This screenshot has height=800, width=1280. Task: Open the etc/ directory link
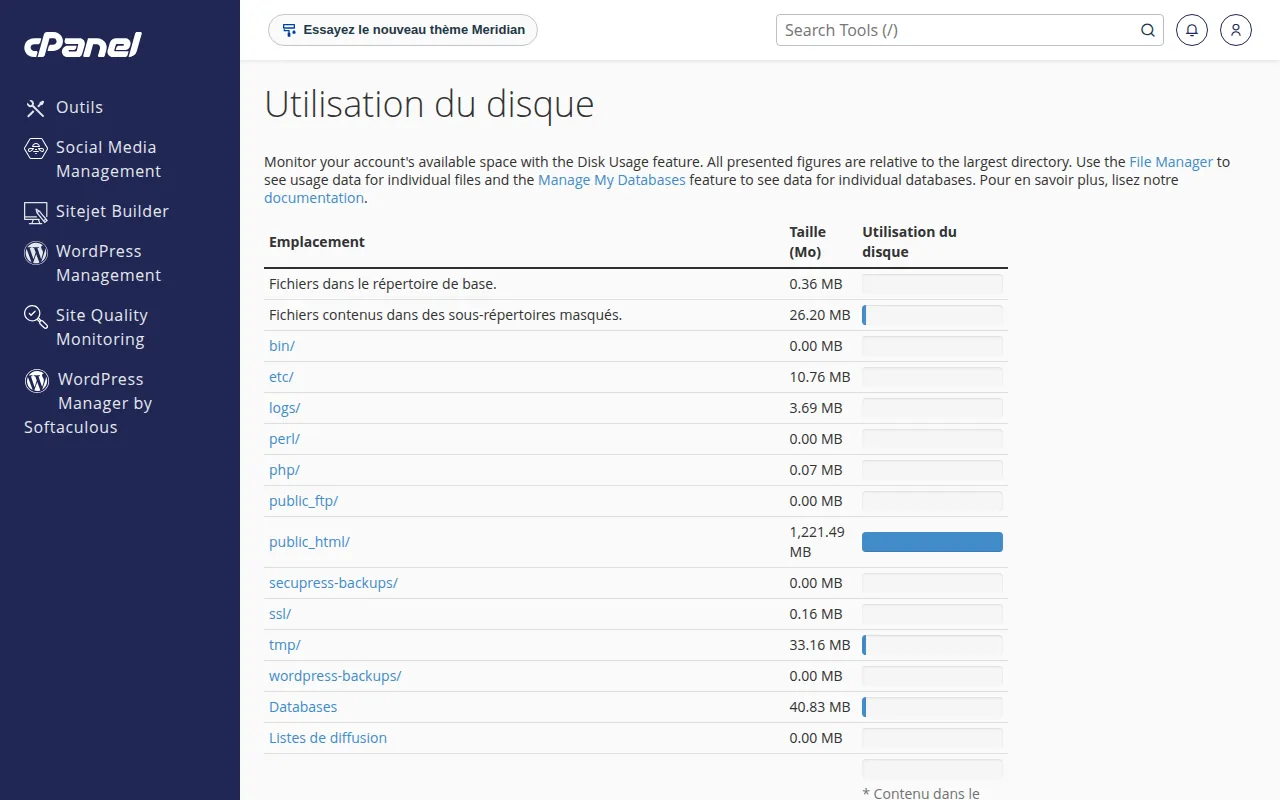[281, 377]
